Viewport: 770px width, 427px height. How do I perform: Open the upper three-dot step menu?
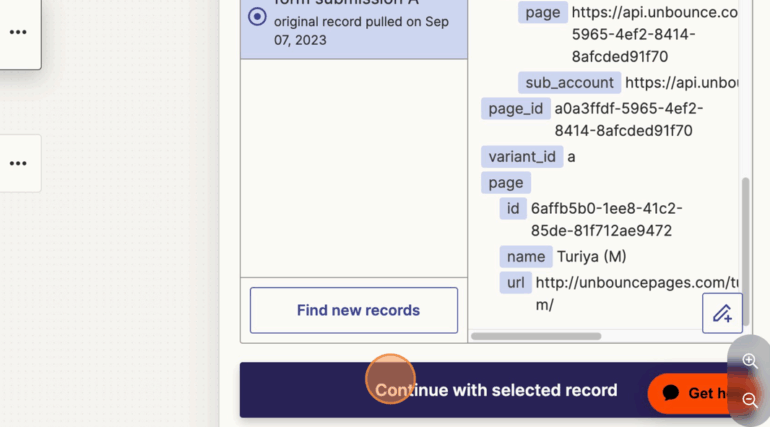pos(18,32)
